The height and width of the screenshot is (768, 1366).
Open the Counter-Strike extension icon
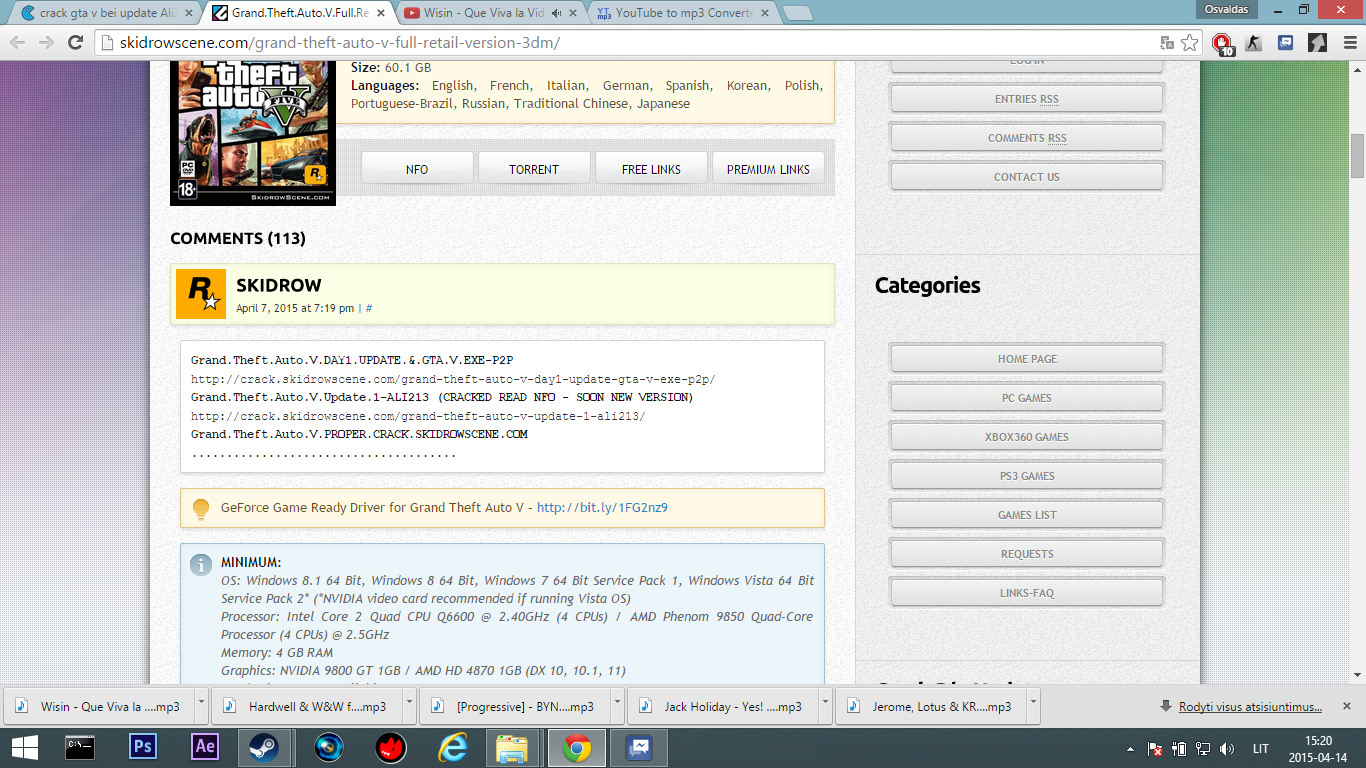coord(1255,43)
